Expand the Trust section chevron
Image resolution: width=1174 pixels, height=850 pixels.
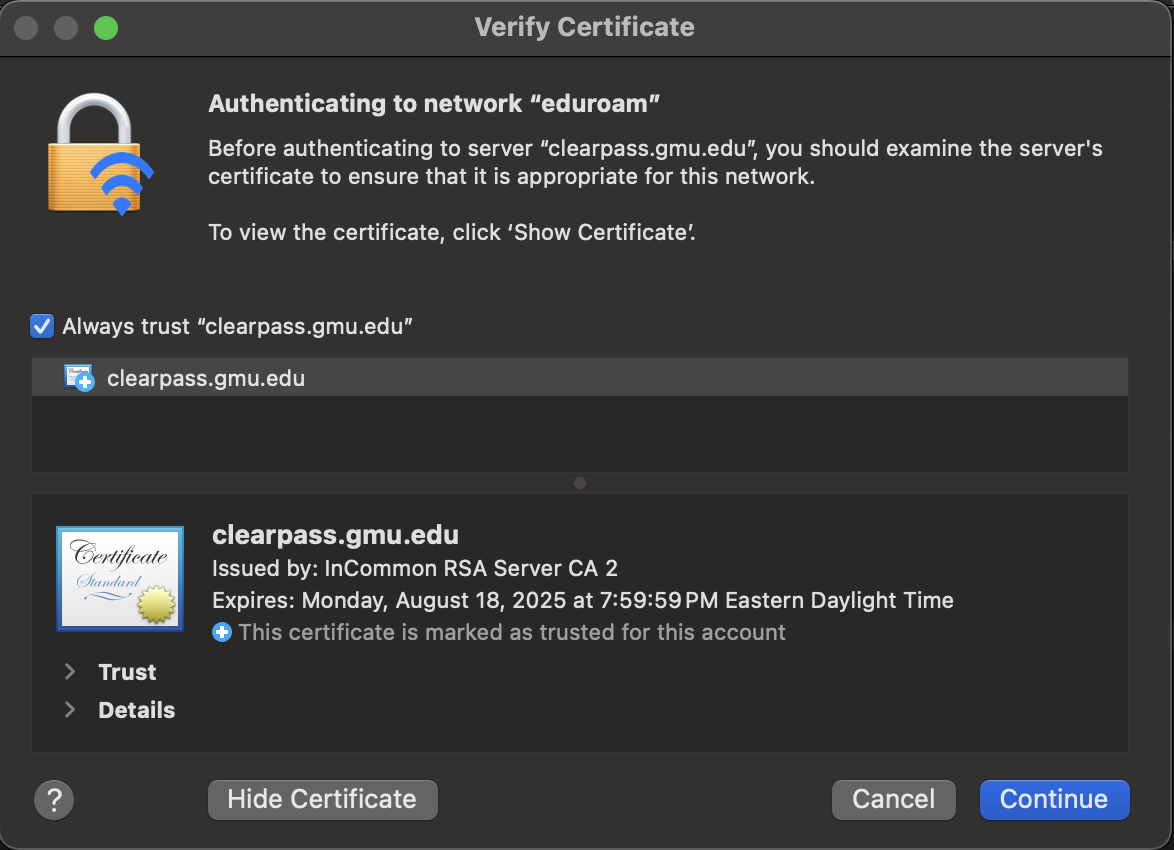coord(70,672)
